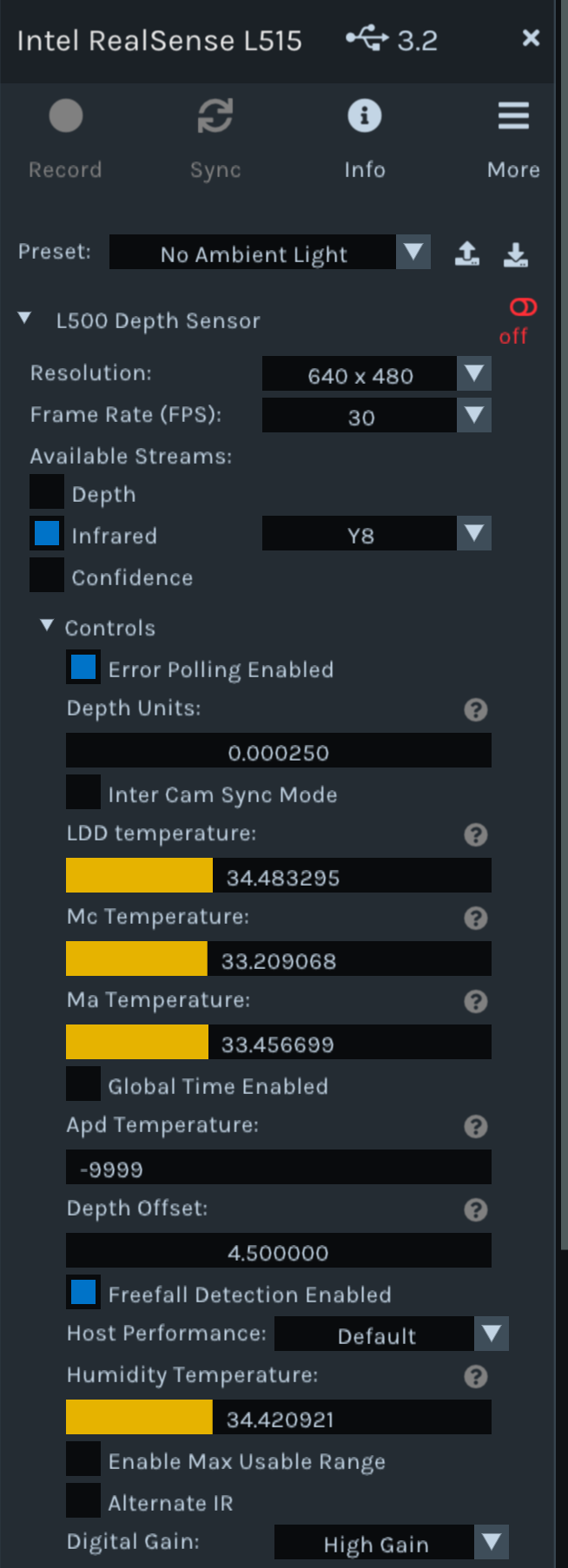Viewport: 568px width, 1568px height.
Task: Open the Resolution dropdown
Action: point(473,373)
